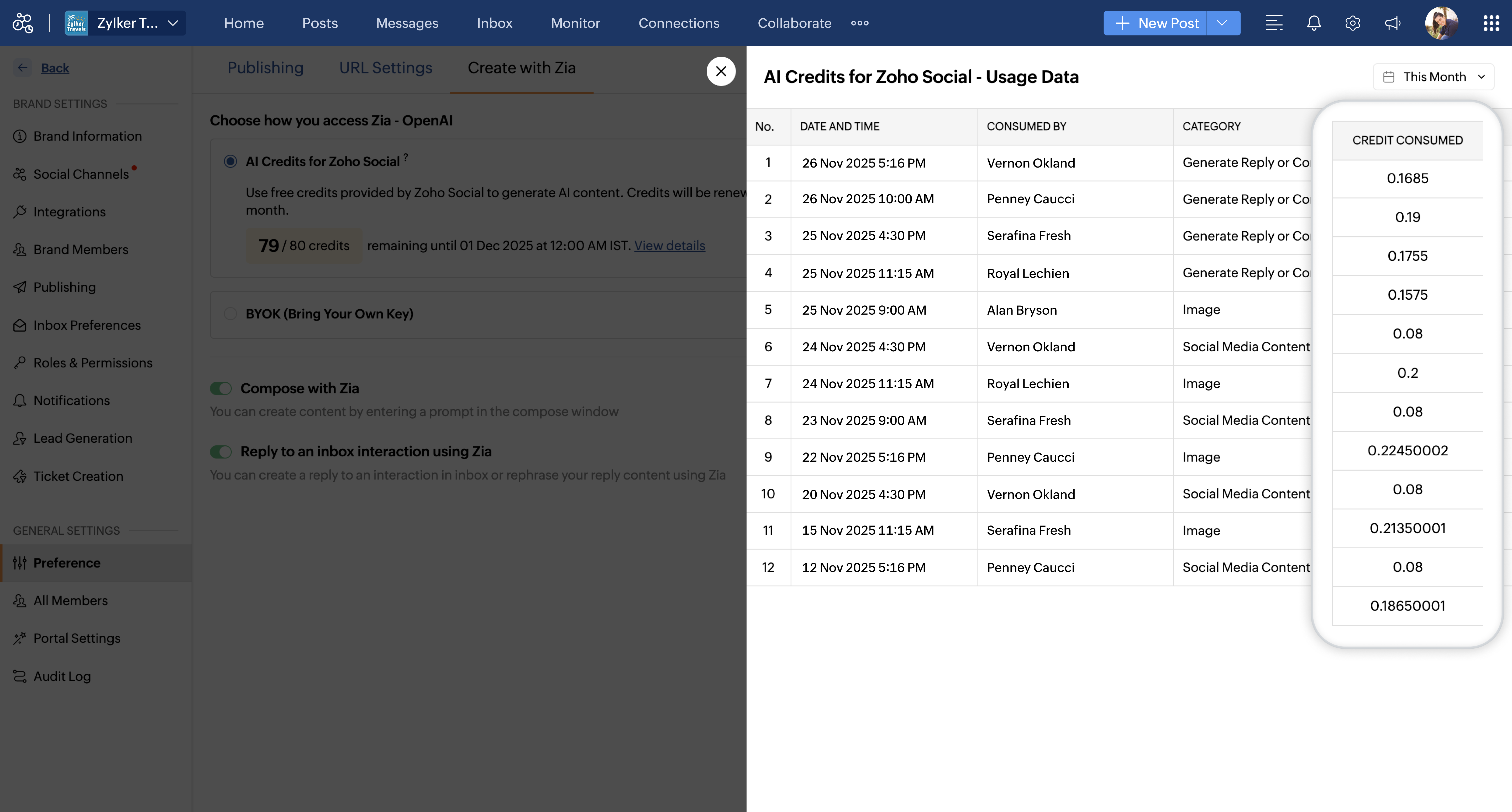Viewport: 1512px width, 812px height.
Task: Open the announcements megaphone icon
Action: 1392,23
